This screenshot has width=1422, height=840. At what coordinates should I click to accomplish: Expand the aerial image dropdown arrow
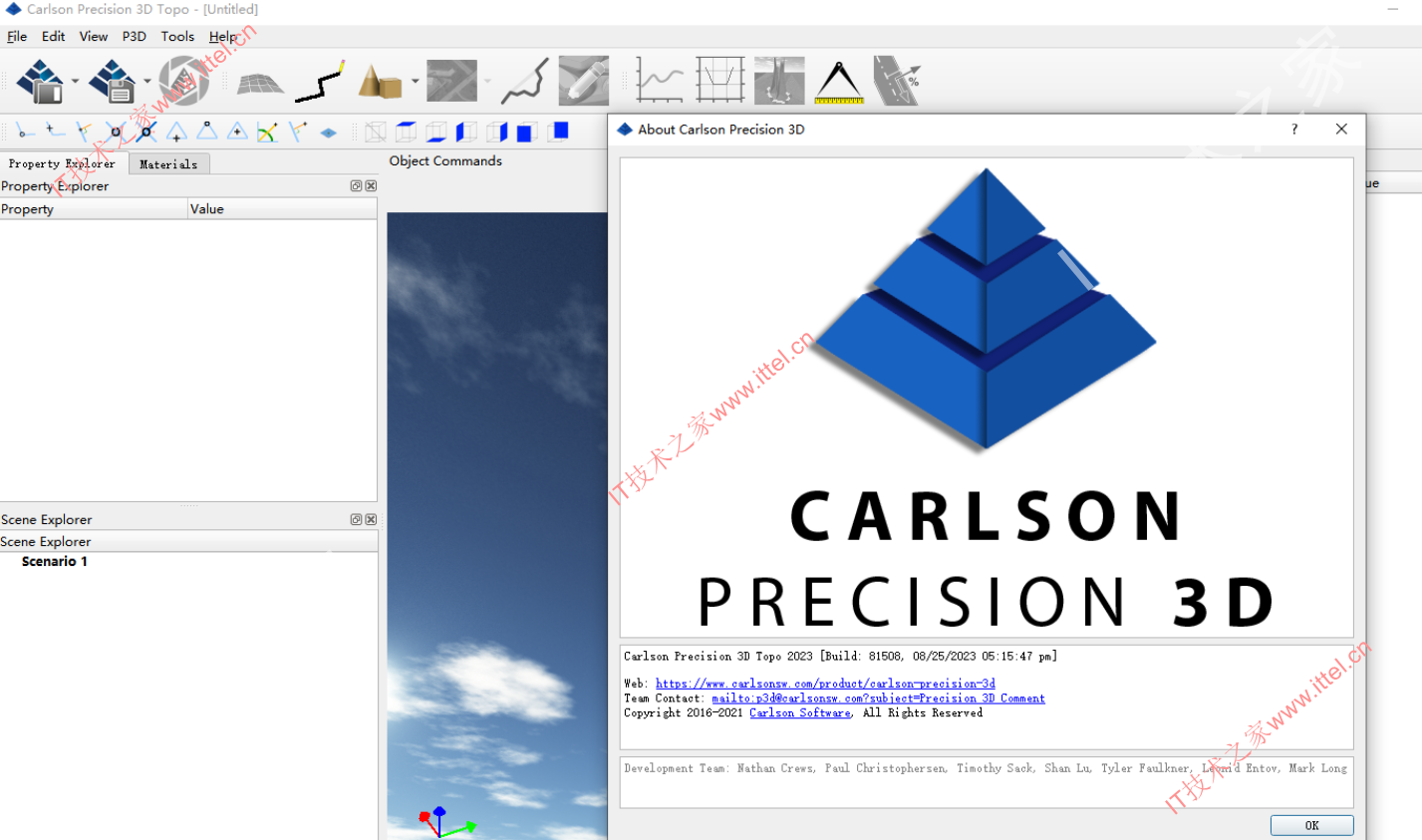pos(487,82)
